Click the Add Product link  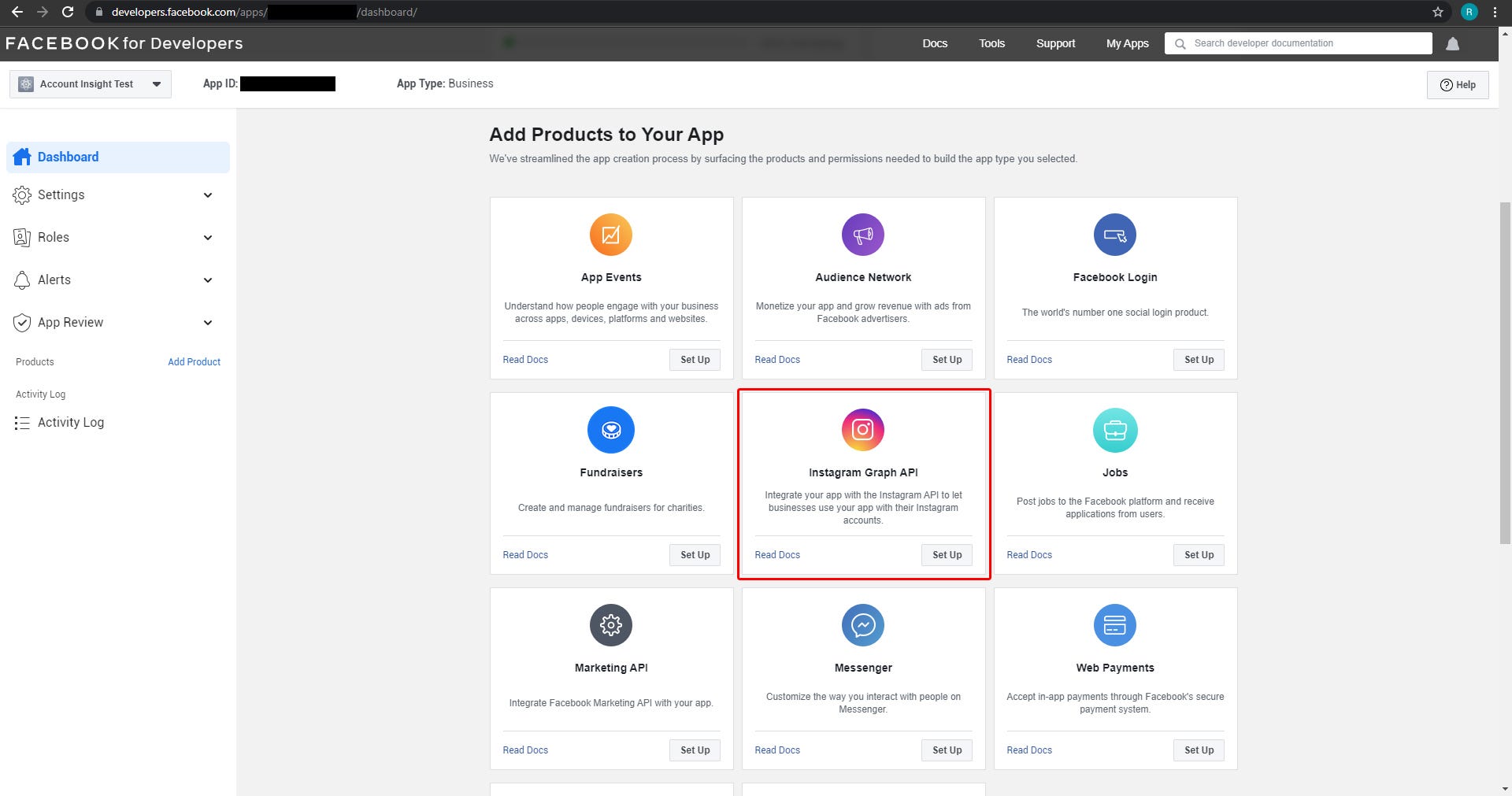click(194, 362)
